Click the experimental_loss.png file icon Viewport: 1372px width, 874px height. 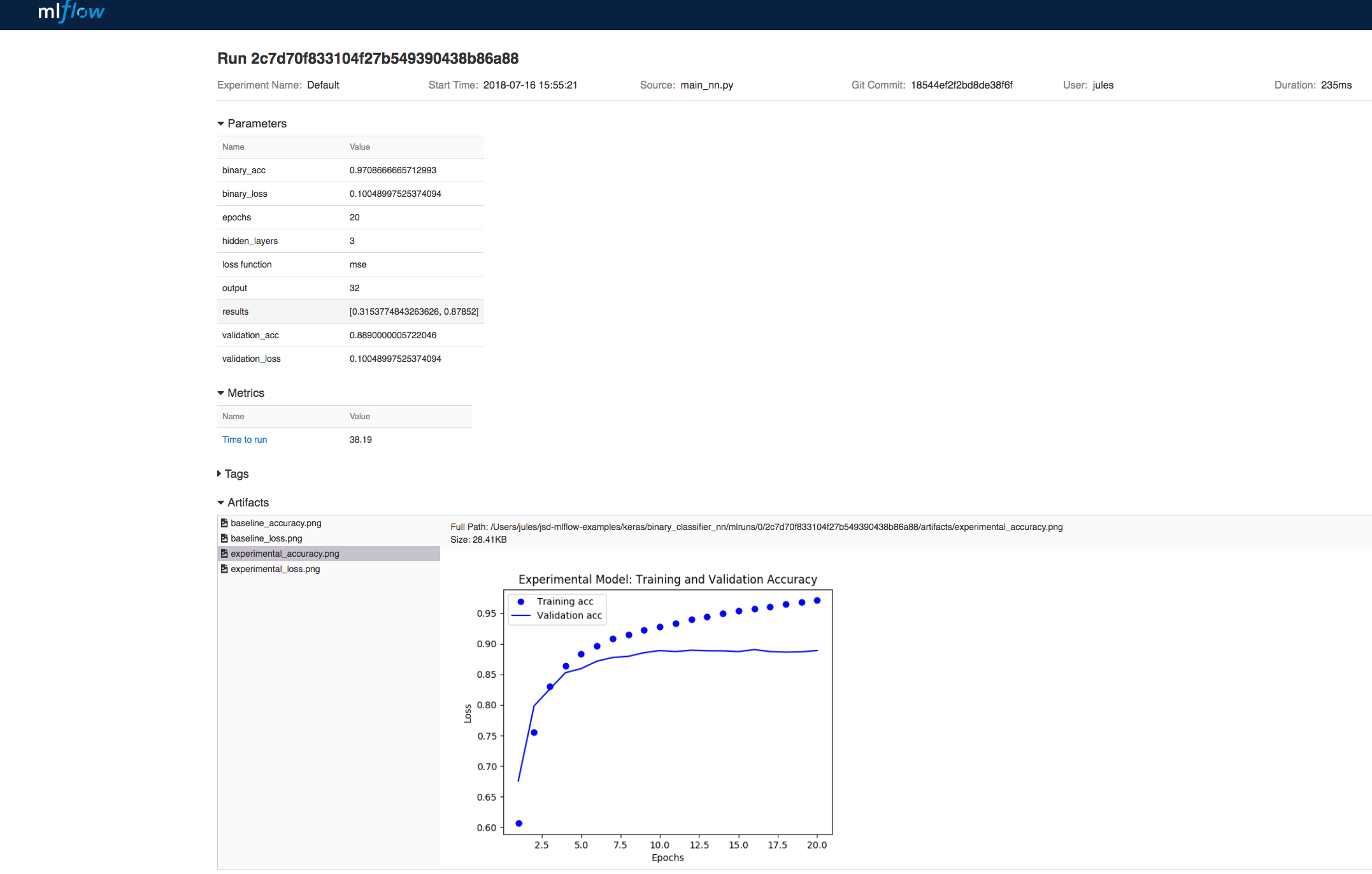click(224, 569)
